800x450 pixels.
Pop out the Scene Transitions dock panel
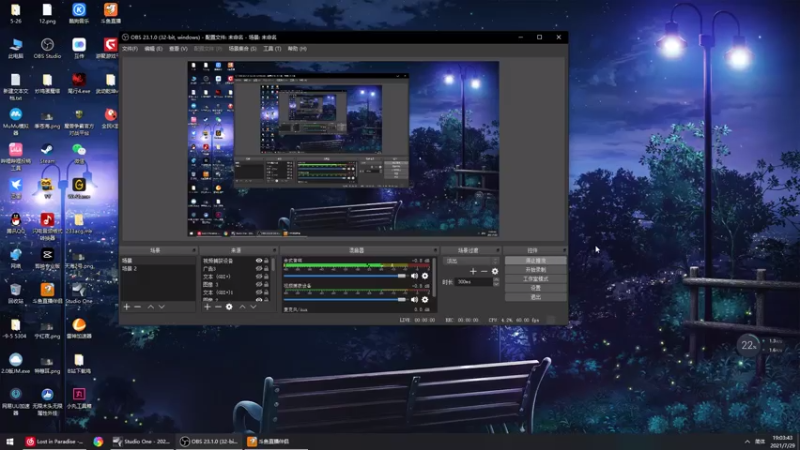click(x=498, y=250)
